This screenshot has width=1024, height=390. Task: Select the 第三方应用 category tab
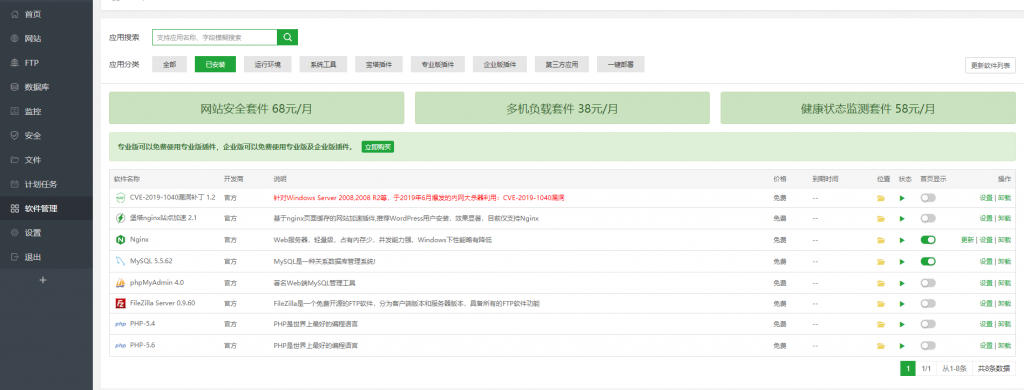coord(562,65)
